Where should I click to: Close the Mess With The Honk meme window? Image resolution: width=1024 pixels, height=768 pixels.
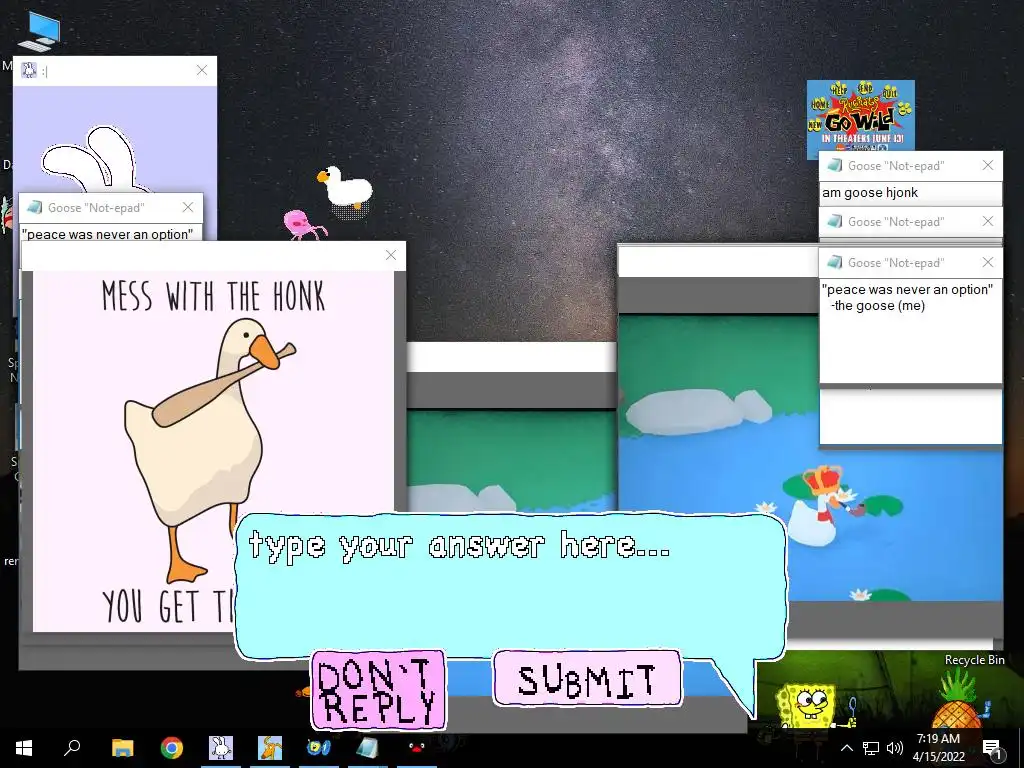coord(391,255)
